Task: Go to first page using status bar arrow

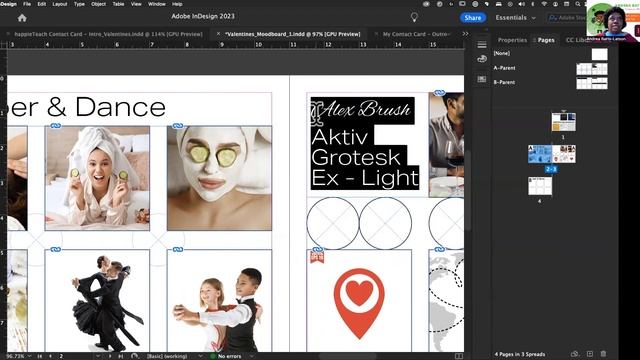Action: 40,356
